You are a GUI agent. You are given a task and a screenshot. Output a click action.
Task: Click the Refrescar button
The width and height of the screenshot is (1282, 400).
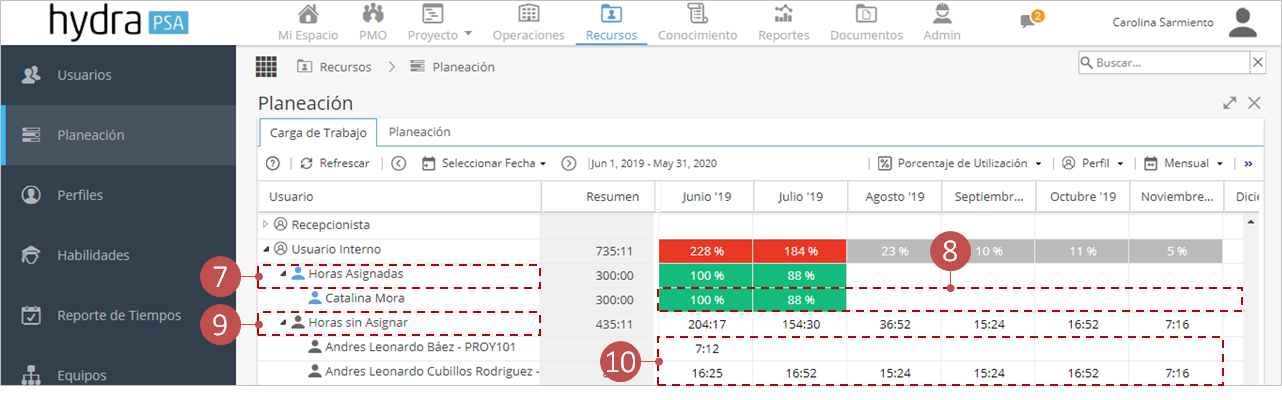(x=334, y=163)
